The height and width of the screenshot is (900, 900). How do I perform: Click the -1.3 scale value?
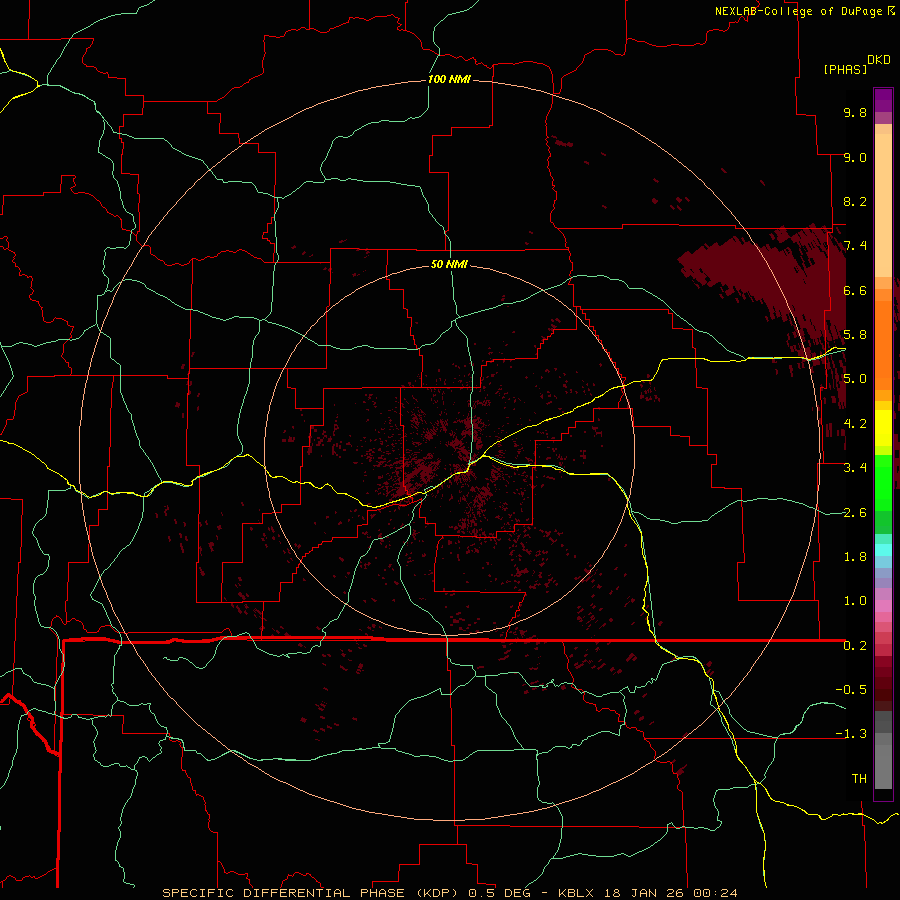coord(851,734)
